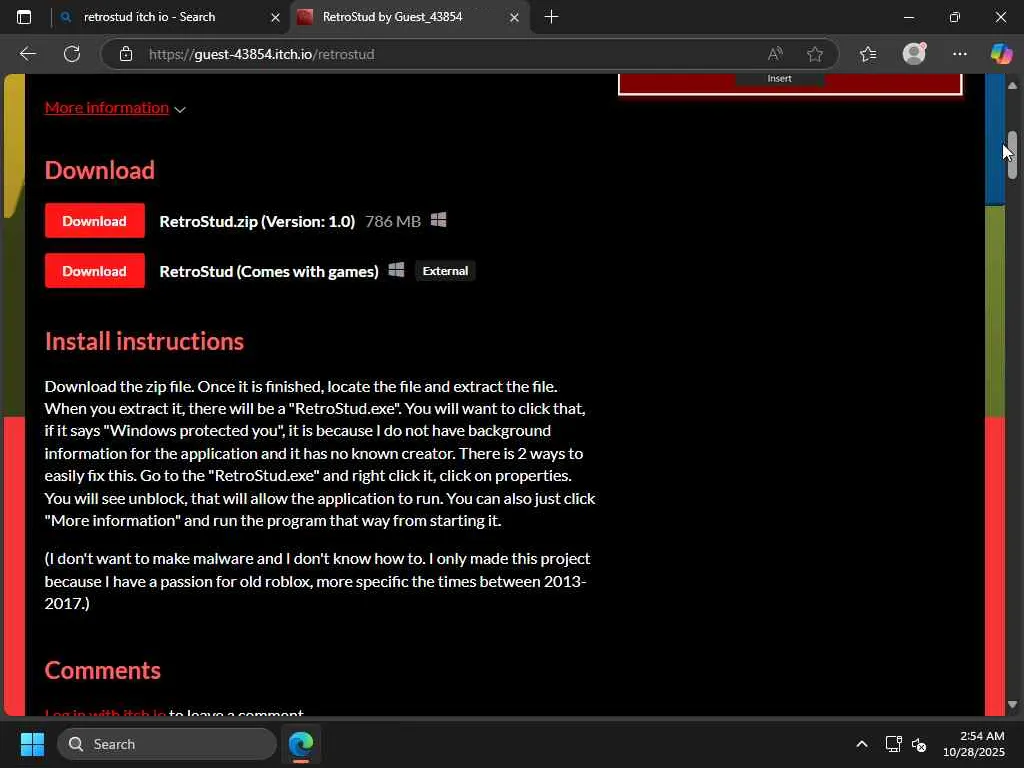This screenshot has width=1024, height=768.
Task: Open a new browser tab
Action: coord(551,17)
